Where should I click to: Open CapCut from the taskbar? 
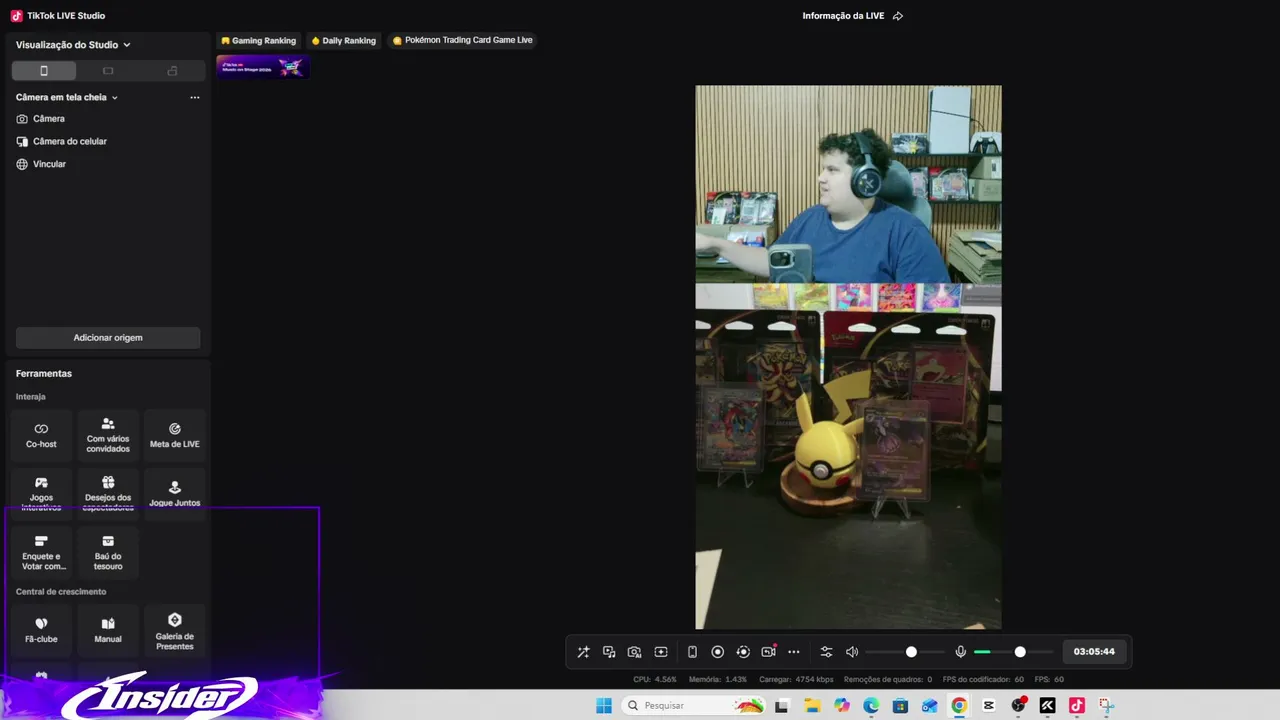click(x=989, y=706)
